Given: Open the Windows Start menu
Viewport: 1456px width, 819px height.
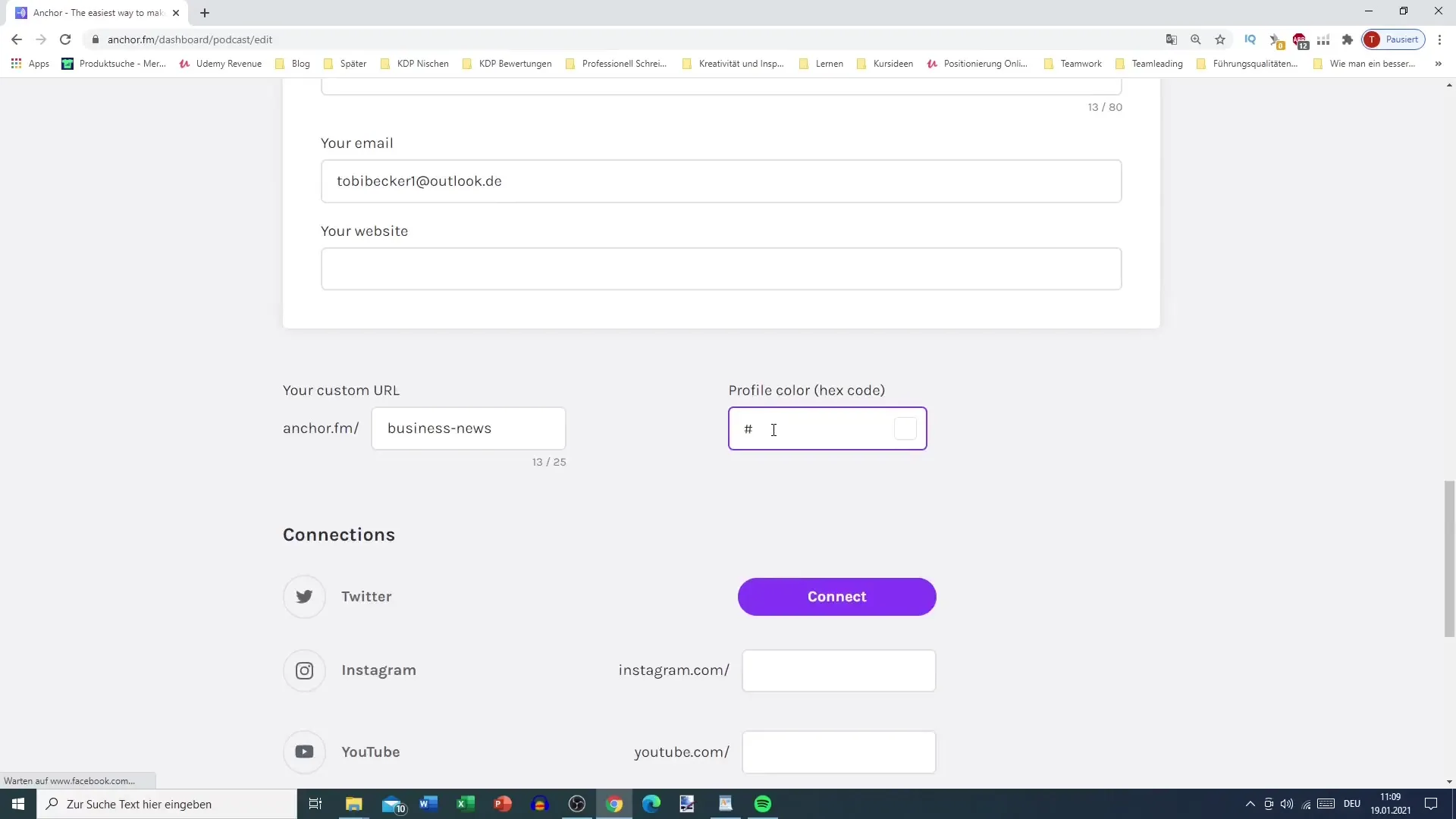Looking at the screenshot, I should tap(18, 804).
